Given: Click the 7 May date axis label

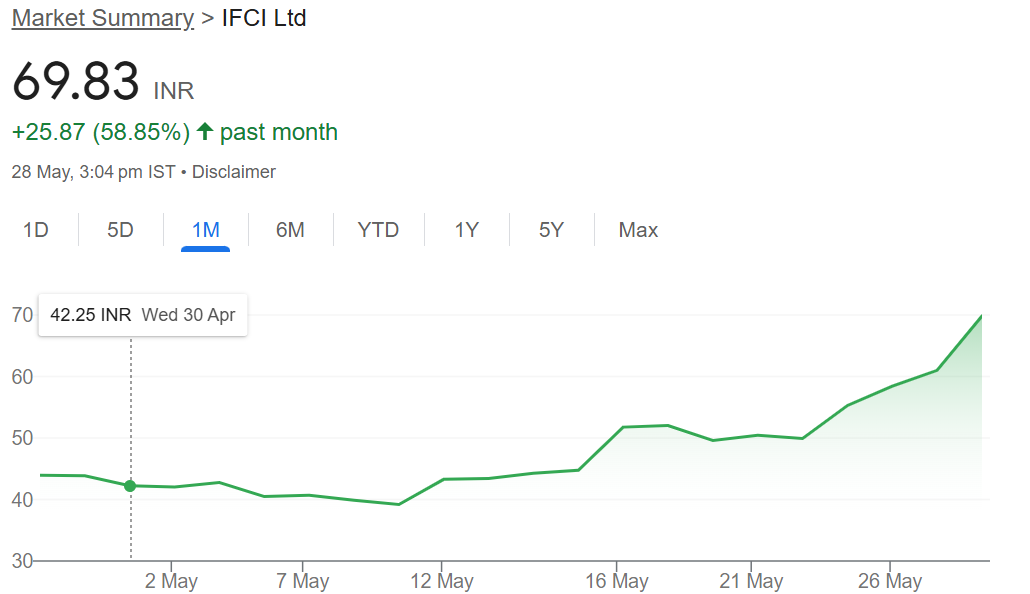Looking at the screenshot, I should (303, 581).
